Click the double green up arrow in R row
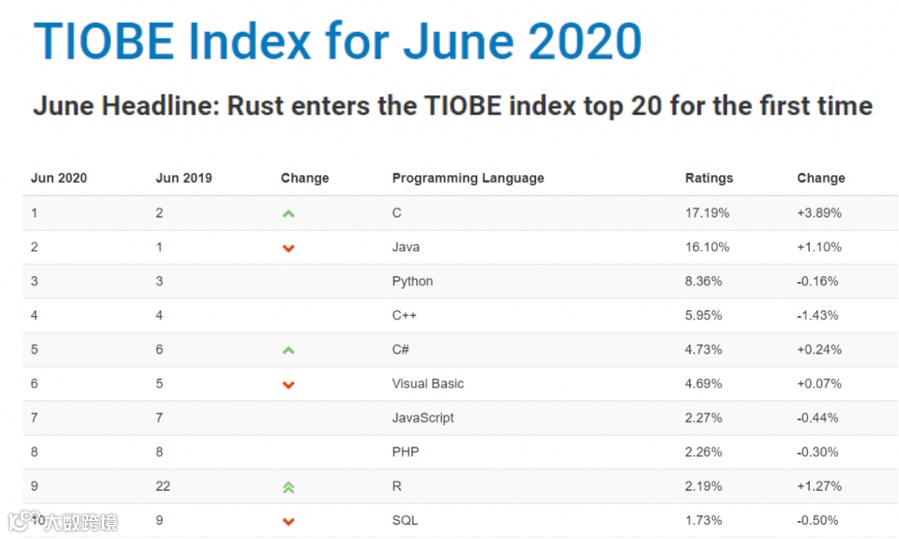The image size is (899, 539). click(288, 487)
